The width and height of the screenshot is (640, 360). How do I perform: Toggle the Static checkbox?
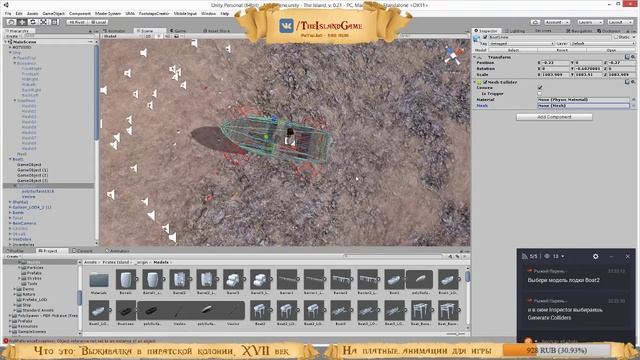point(616,37)
